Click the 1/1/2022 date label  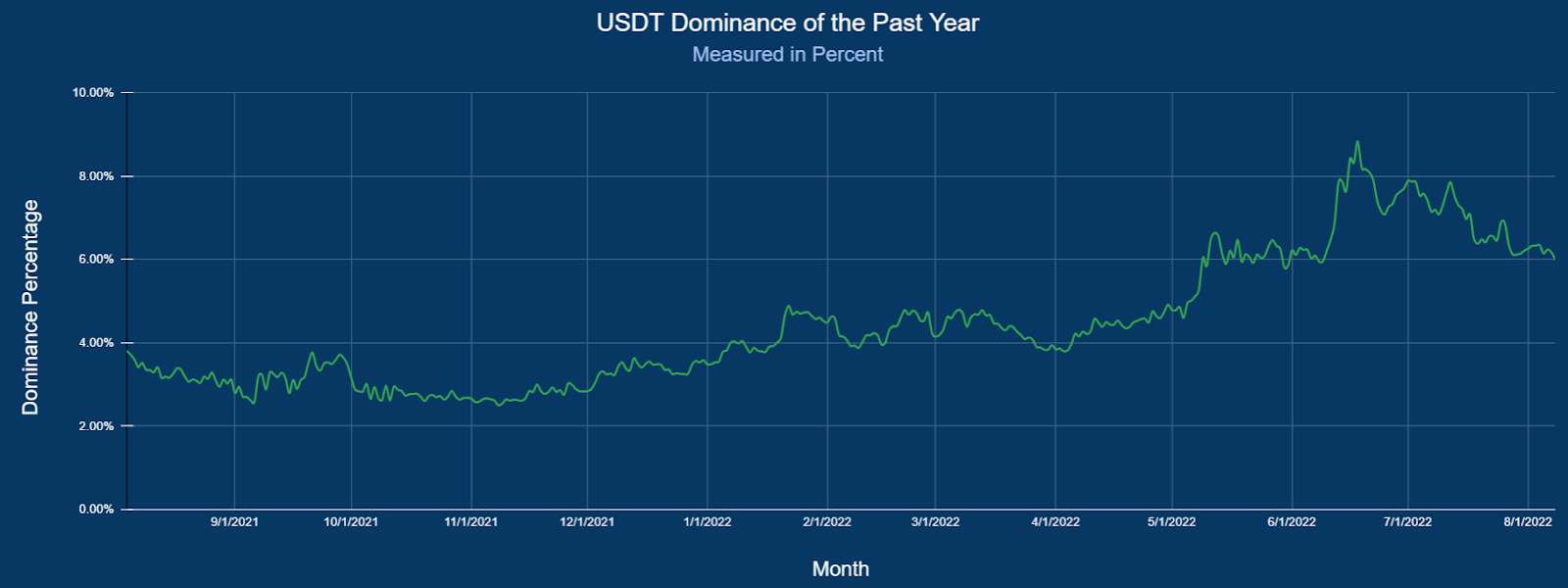[708, 521]
